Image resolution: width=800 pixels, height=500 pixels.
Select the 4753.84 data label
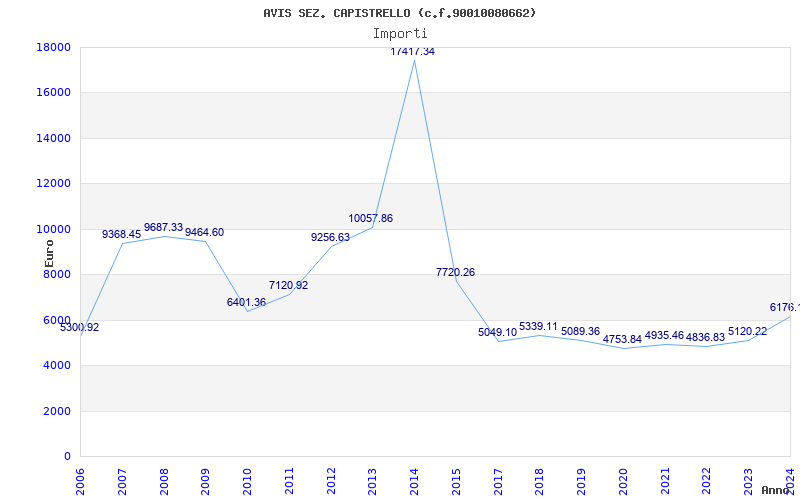(622, 339)
